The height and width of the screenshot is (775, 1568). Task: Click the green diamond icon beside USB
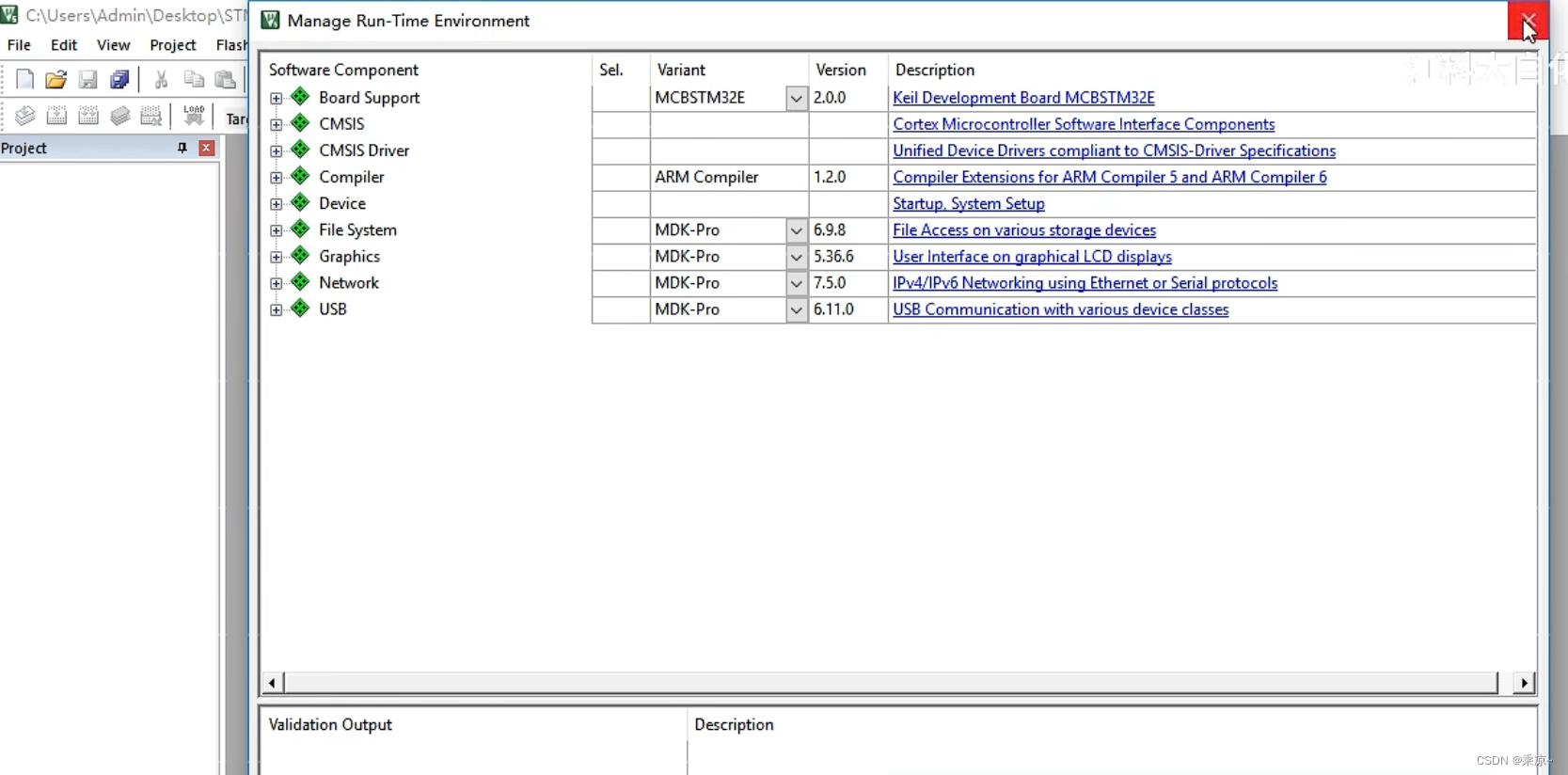point(300,308)
